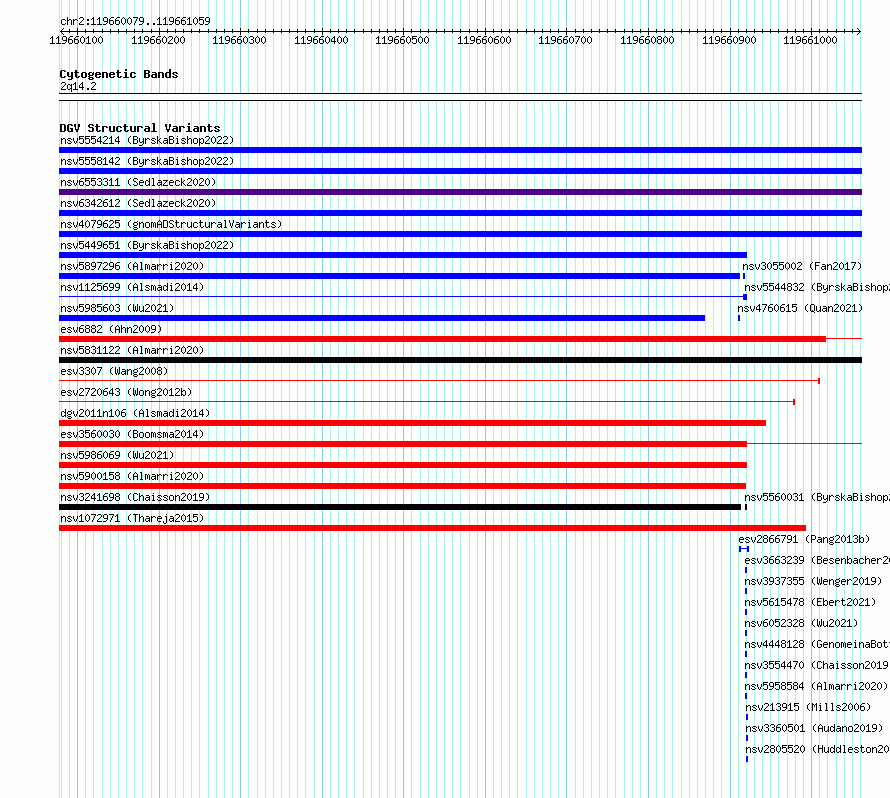Open variant nsv6553311 (Sedlazeck2020) label
This screenshot has height=798, width=890.
point(138,182)
